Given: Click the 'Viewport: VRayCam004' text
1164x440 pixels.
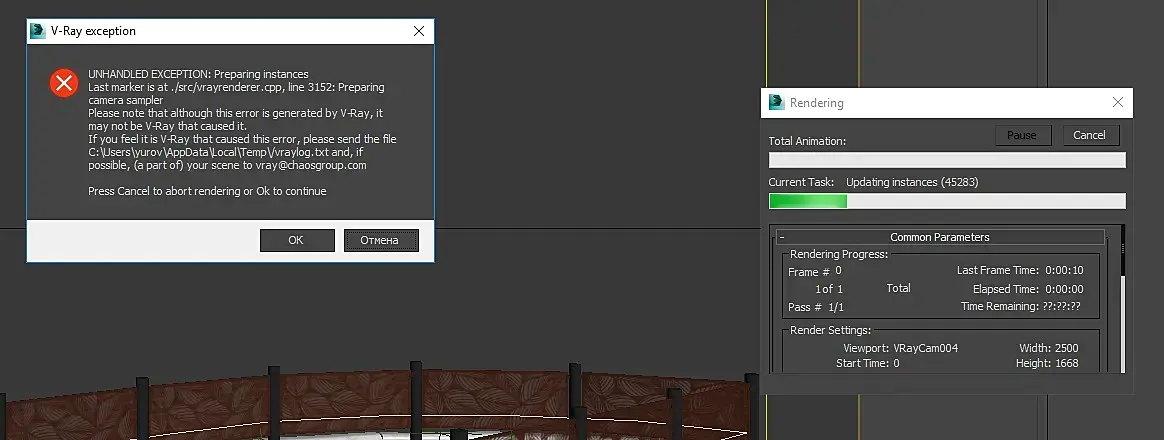Looking at the screenshot, I should [x=900, y=348].
